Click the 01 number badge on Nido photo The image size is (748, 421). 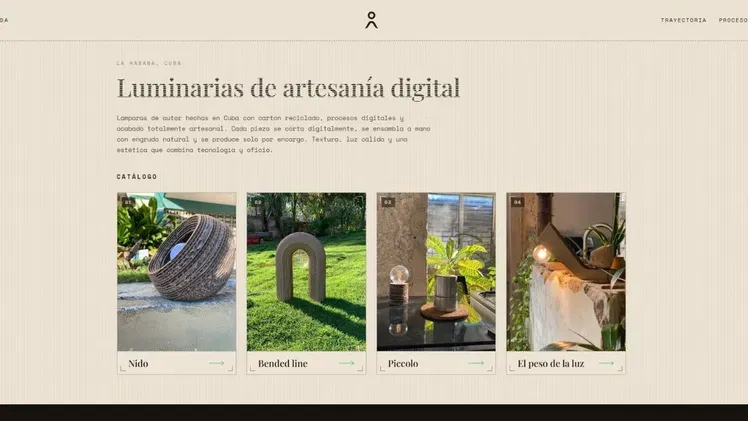pos(128,202)
